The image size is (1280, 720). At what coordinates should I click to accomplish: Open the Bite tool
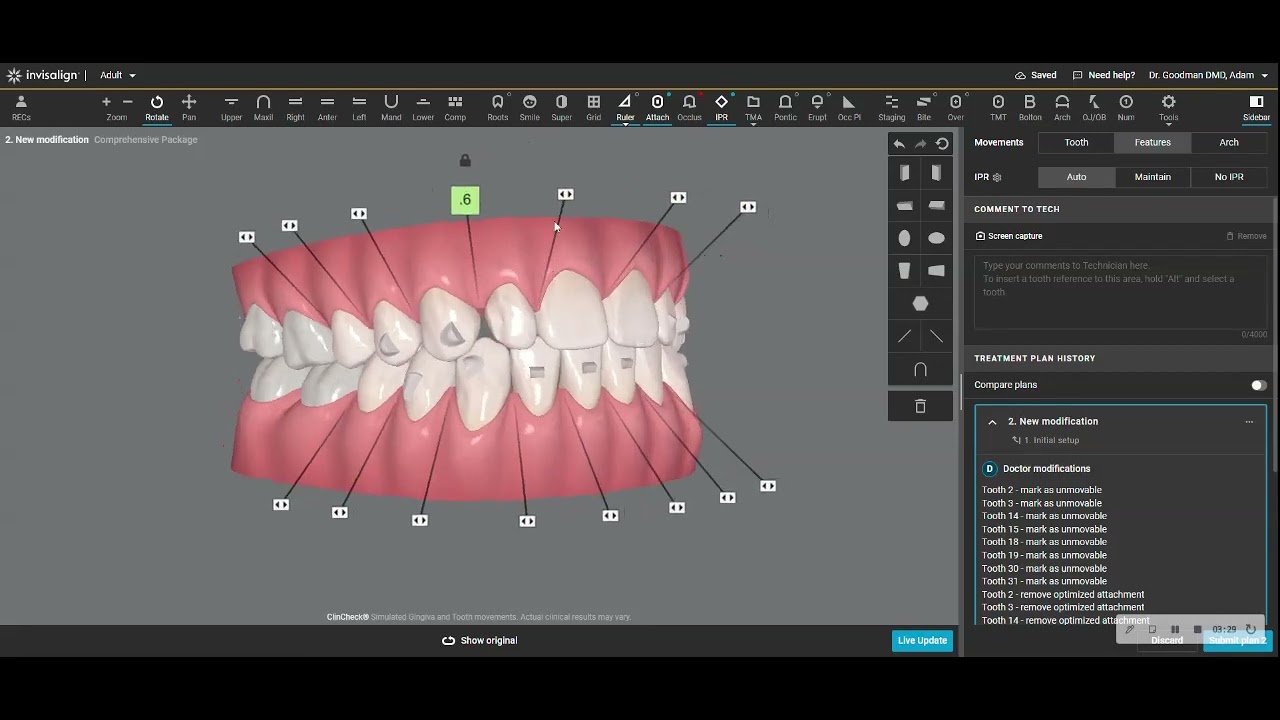924,108
